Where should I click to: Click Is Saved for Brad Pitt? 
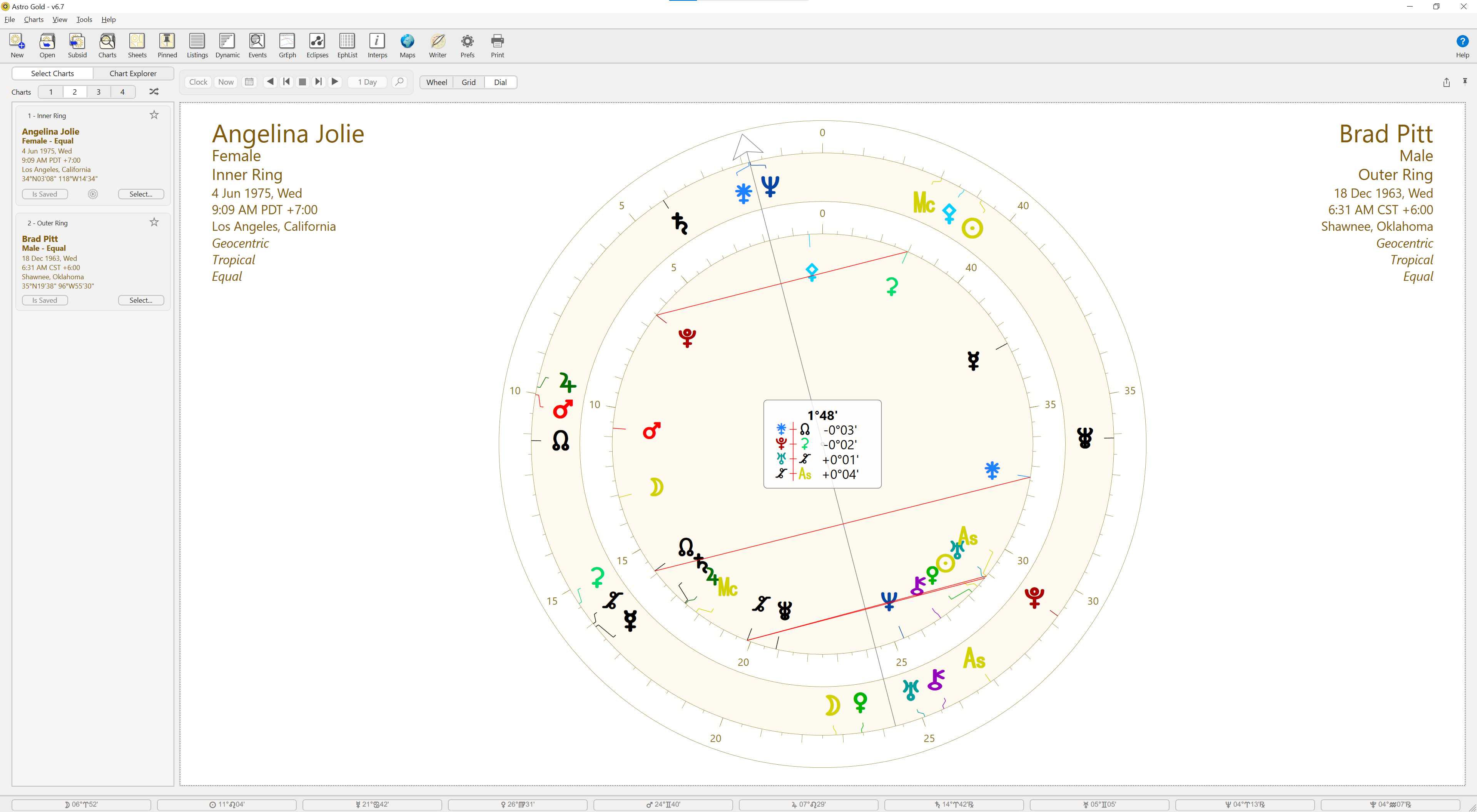pyautogui.click(x=45, y=300)
